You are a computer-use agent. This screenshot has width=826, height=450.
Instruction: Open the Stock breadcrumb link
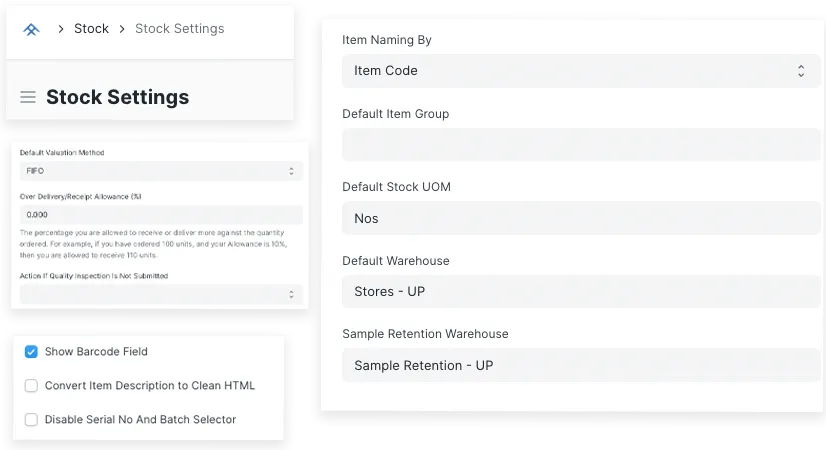91,29
